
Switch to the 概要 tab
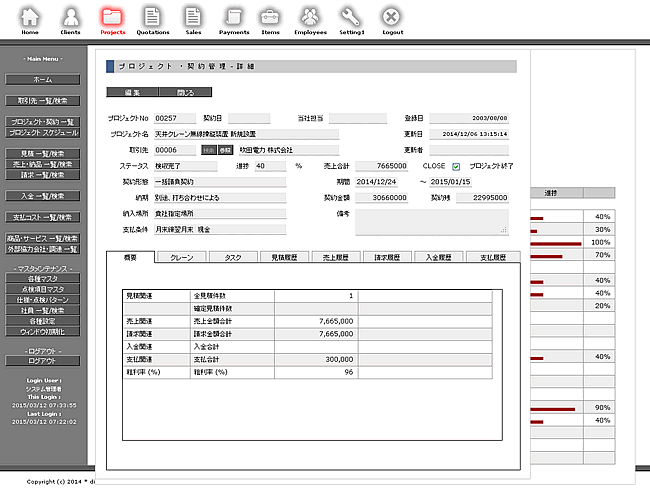(131, 257)
